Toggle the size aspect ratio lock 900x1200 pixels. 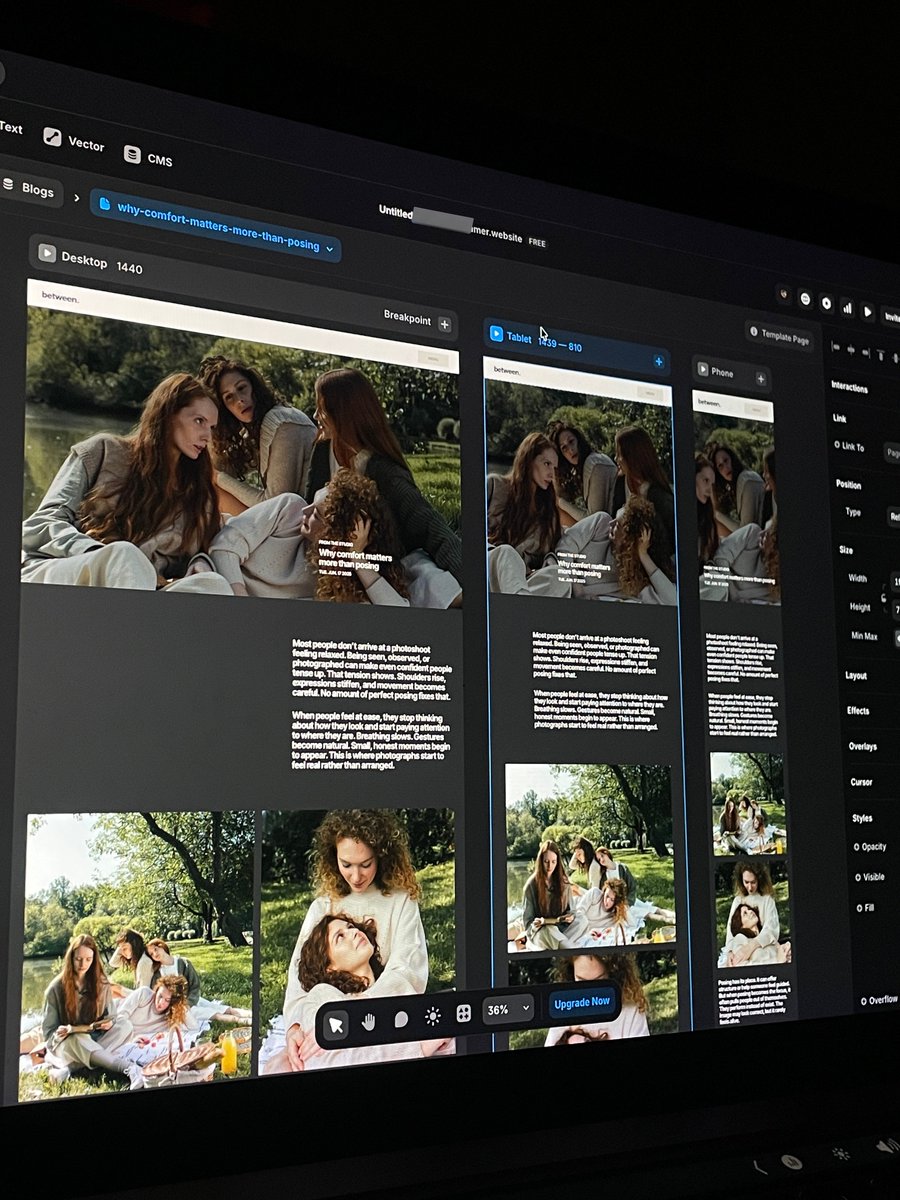pos(883,597)
